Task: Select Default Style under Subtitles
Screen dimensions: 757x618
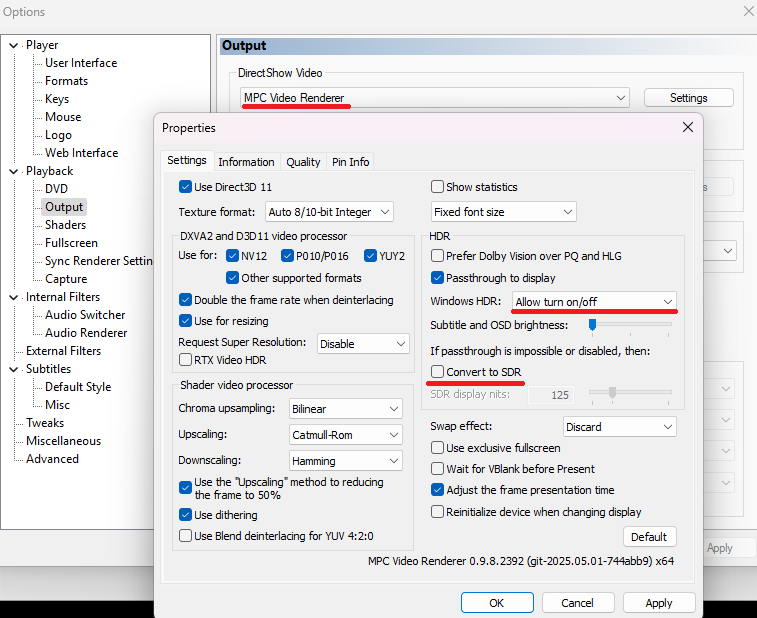Action: [78, 387]
